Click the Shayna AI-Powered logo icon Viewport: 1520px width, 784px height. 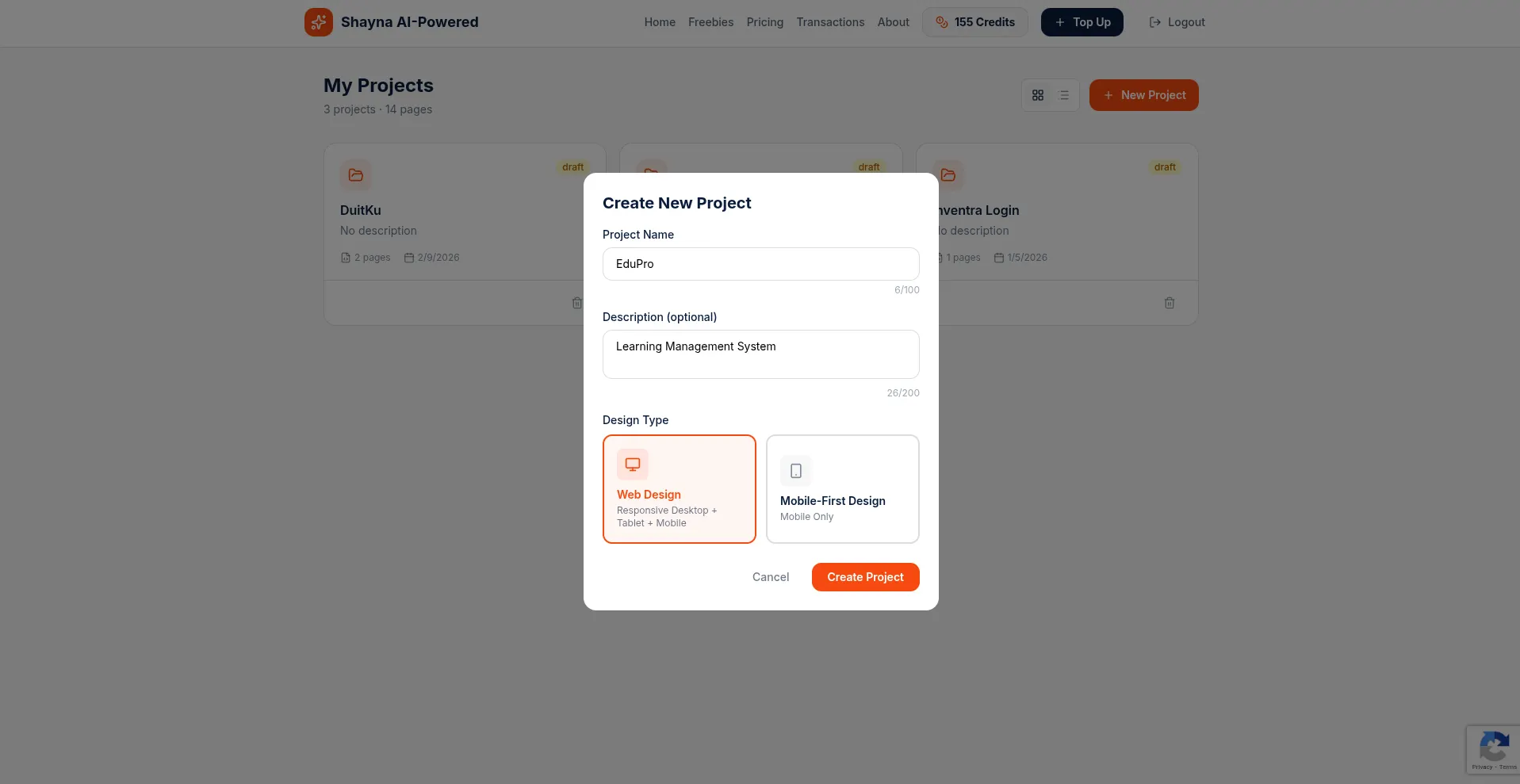(319, 22)
